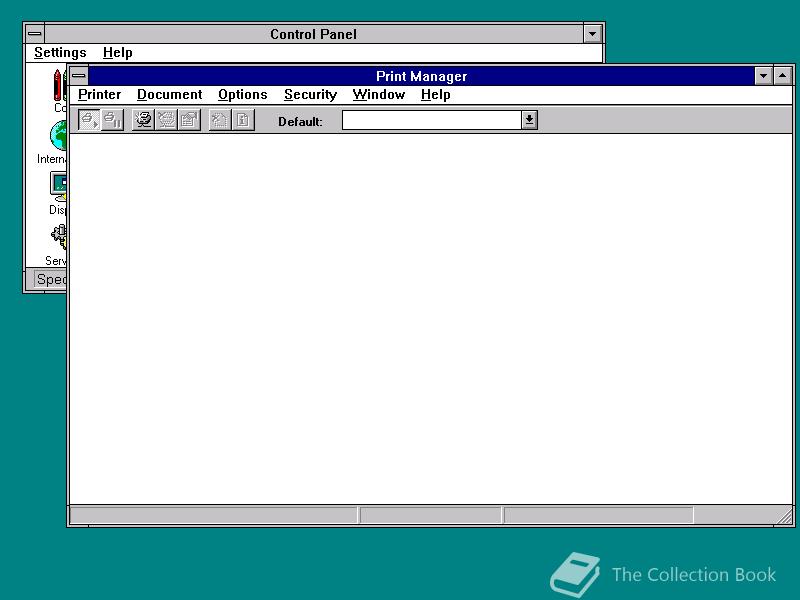Click the Connect to Printer toolbar icon
This screenshot has width=800, height=600.
(x=143, y=120)
